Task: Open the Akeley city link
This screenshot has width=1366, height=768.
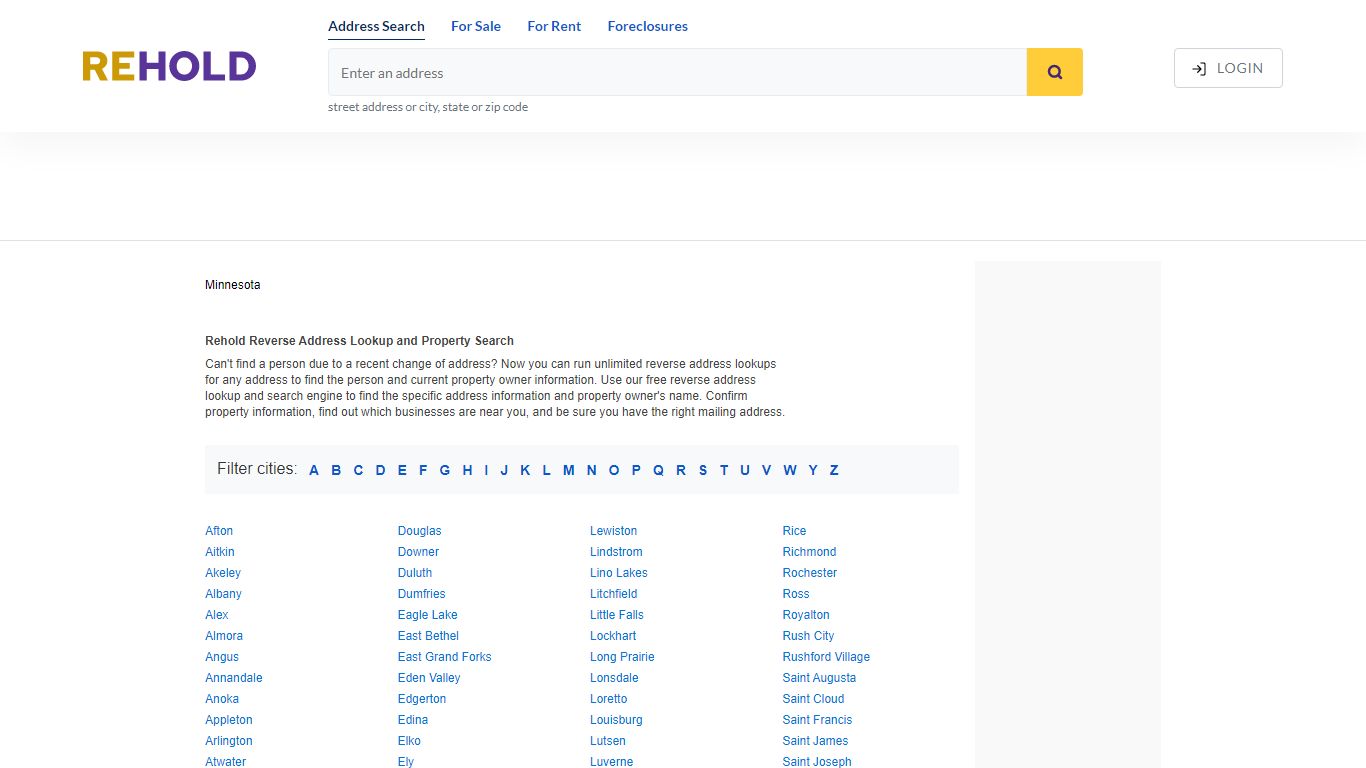Action: coord(223,573)
